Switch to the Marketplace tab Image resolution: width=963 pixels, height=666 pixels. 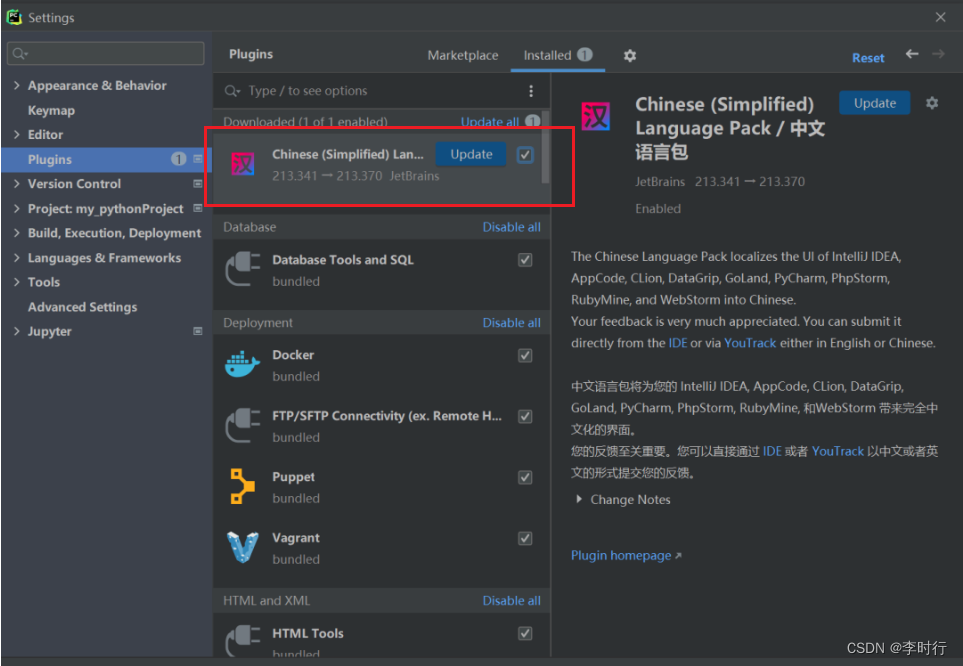pyautogui.click(x=462, y=55)
